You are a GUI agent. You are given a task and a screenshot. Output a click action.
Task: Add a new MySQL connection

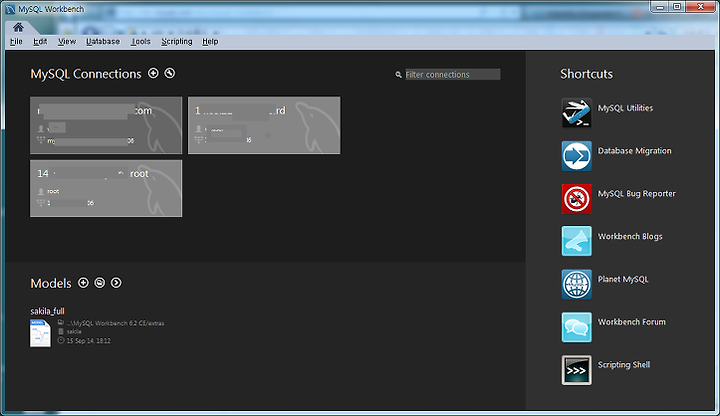[x=153, y=73]
